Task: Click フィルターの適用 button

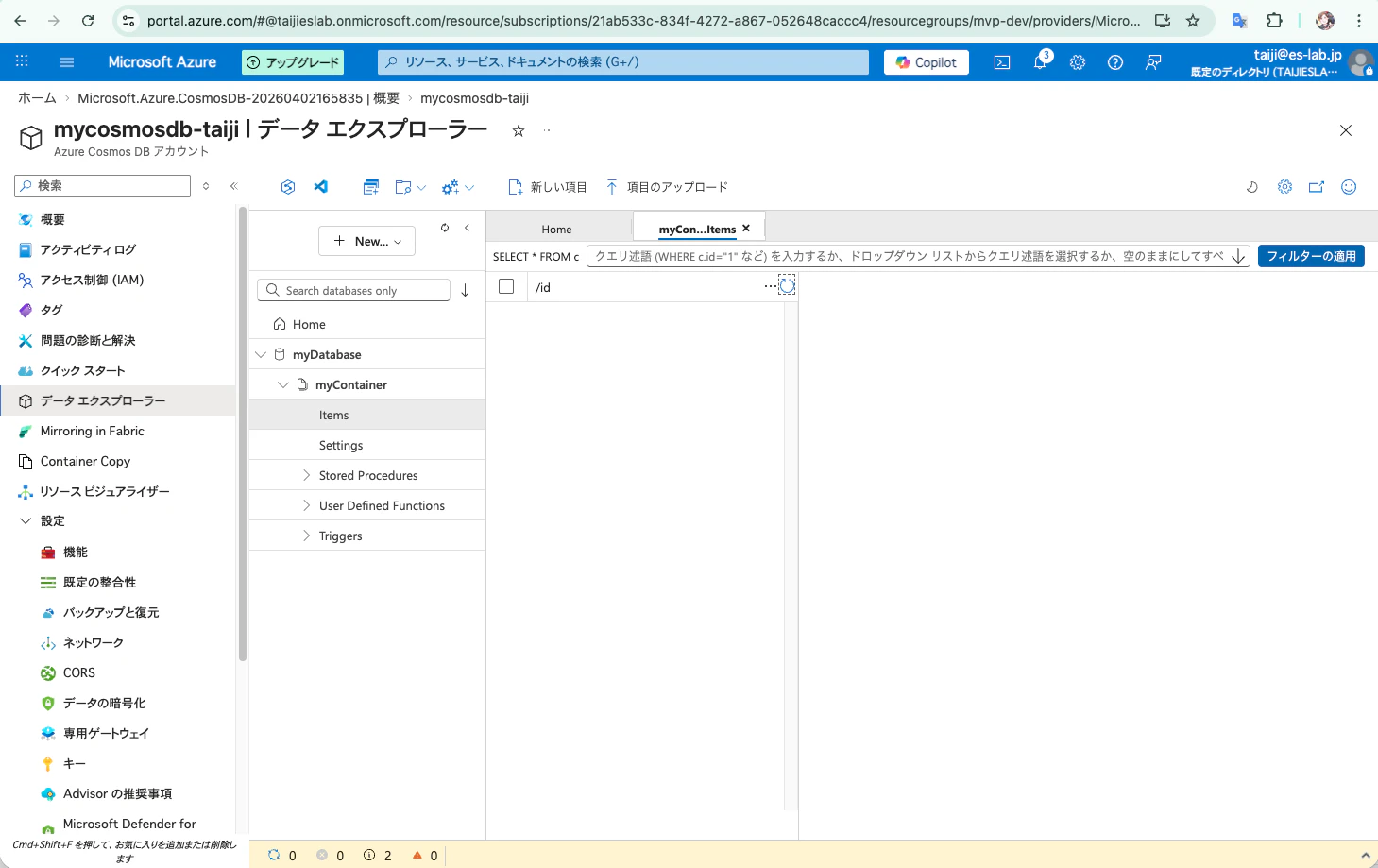Action: tap(1311, 256)
